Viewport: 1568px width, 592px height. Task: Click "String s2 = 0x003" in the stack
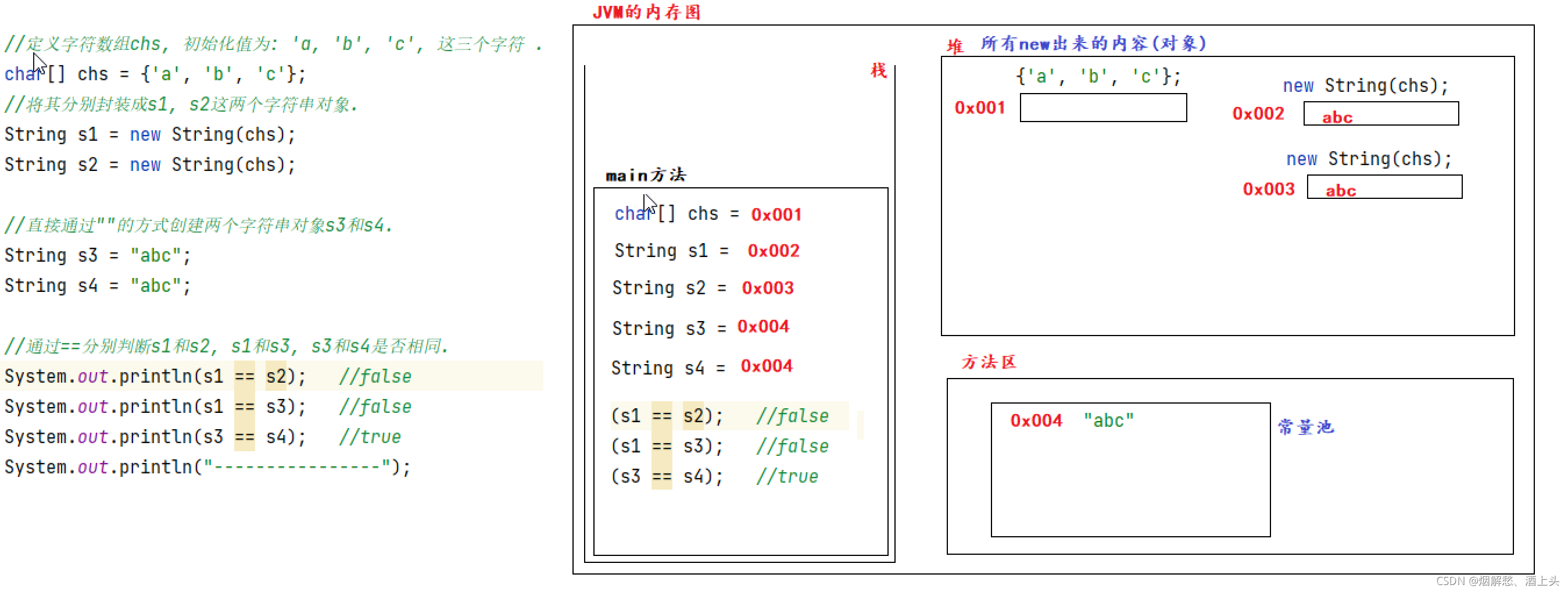(x=703, y=288)
